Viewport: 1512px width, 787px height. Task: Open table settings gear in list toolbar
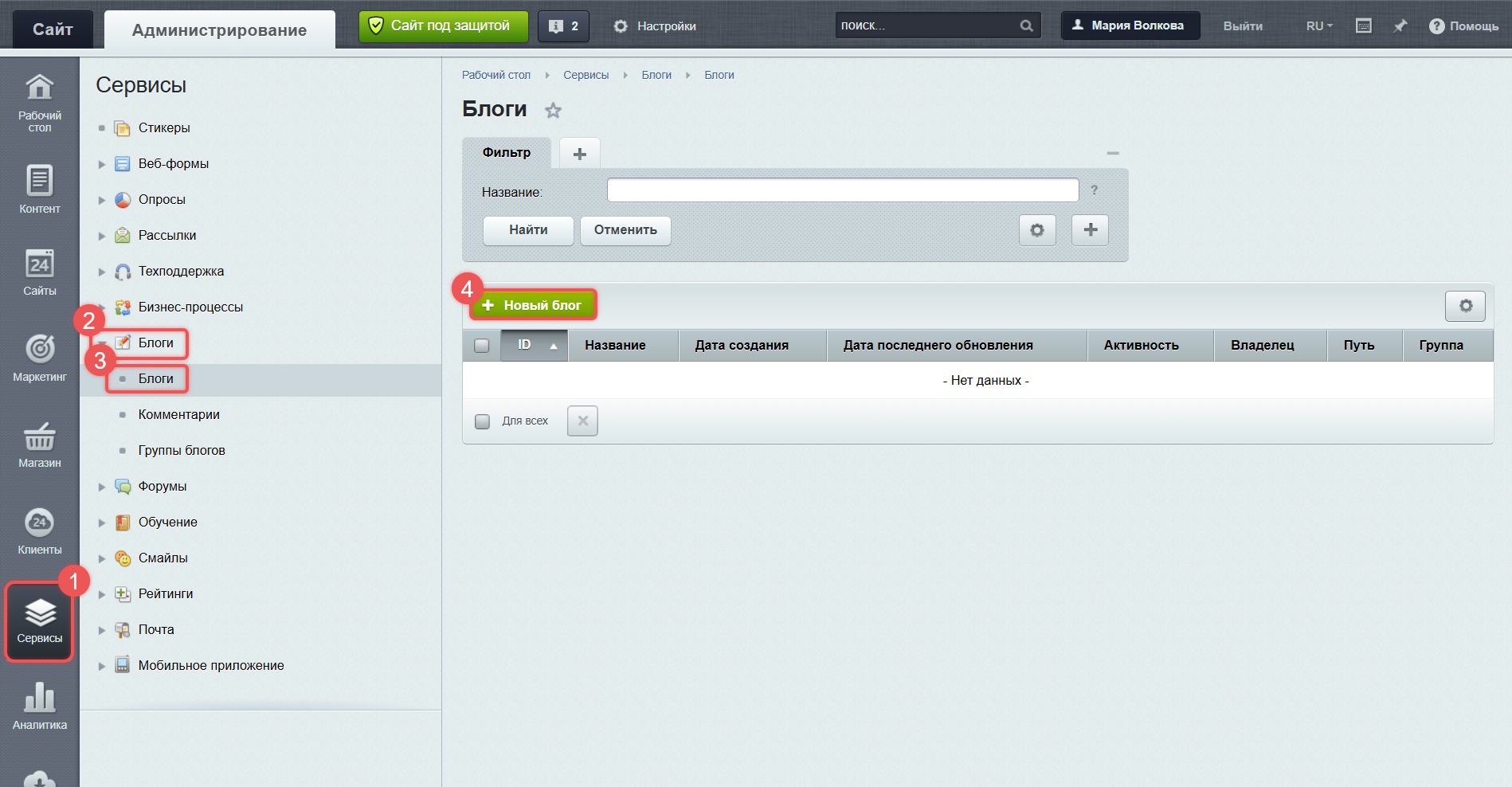(1465, 306)
